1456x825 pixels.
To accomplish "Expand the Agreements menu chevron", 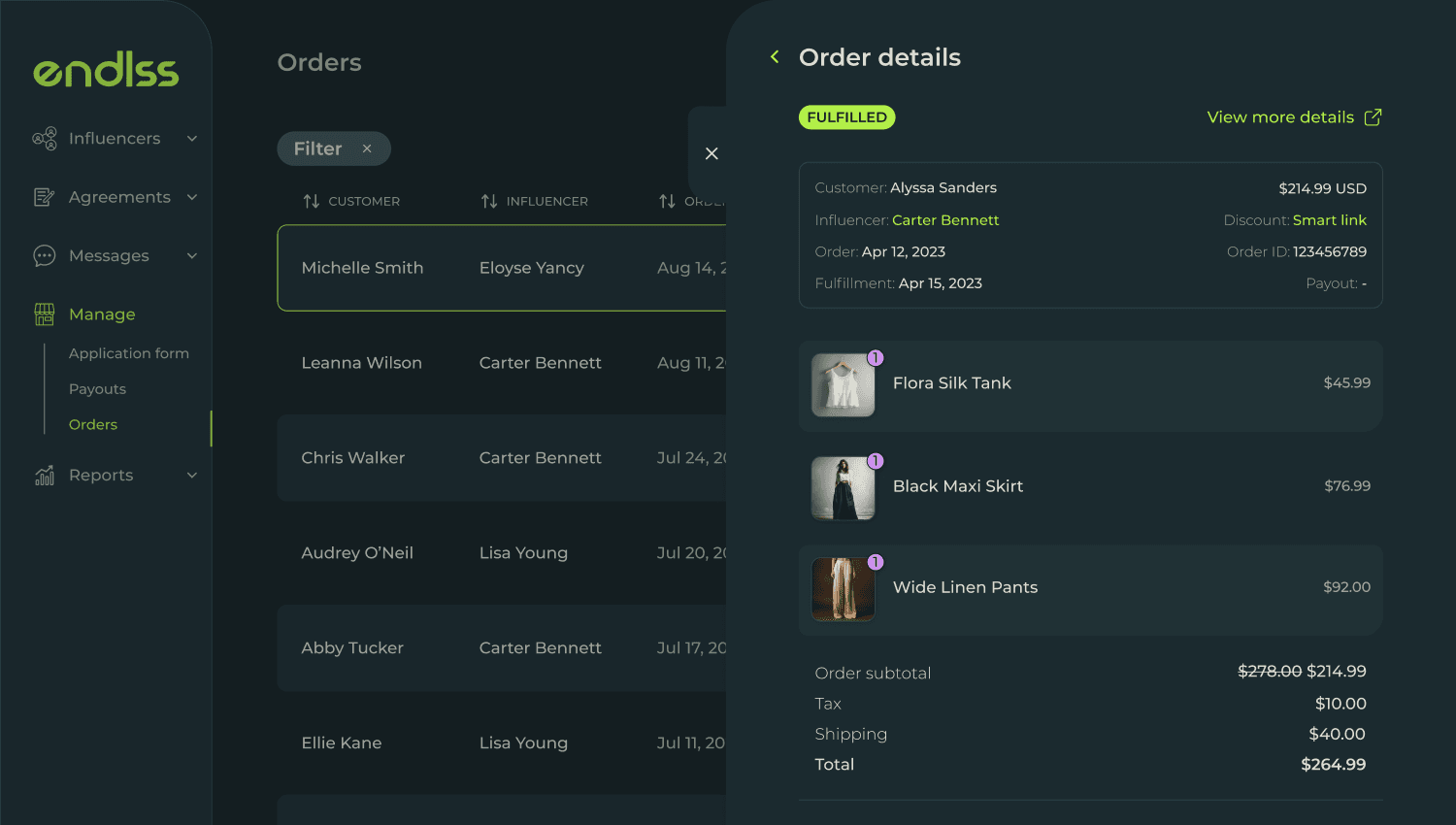I will [x=192, y=197].
